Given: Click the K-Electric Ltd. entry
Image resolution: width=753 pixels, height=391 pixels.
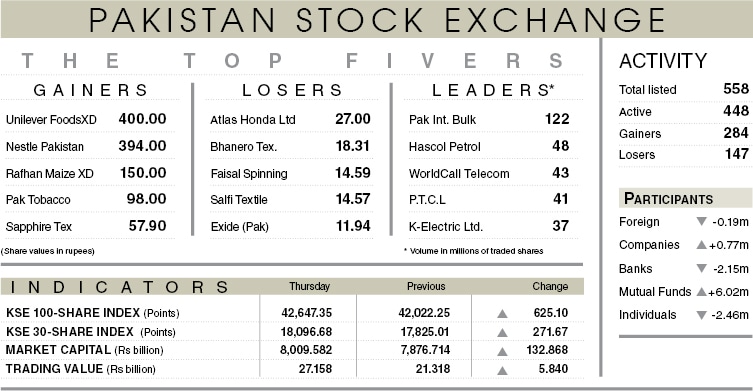Looking at the screenshot, I should point(446,227).
